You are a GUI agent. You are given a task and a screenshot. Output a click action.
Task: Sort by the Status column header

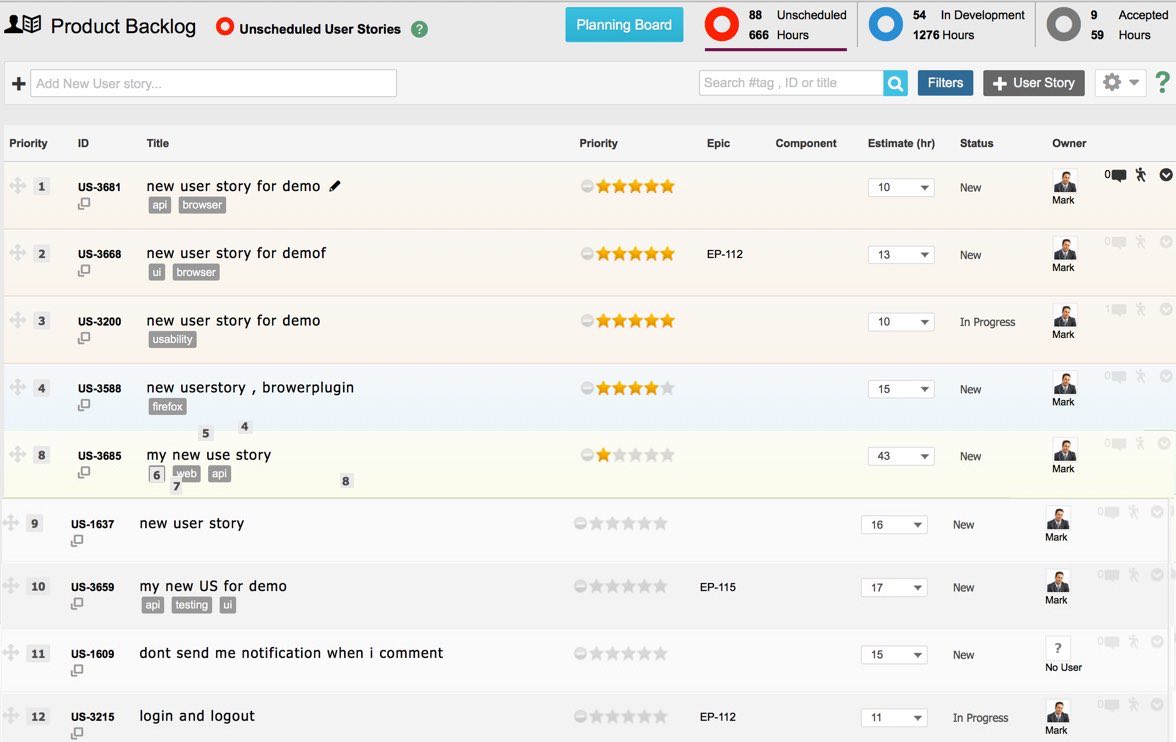pos(976,143)
